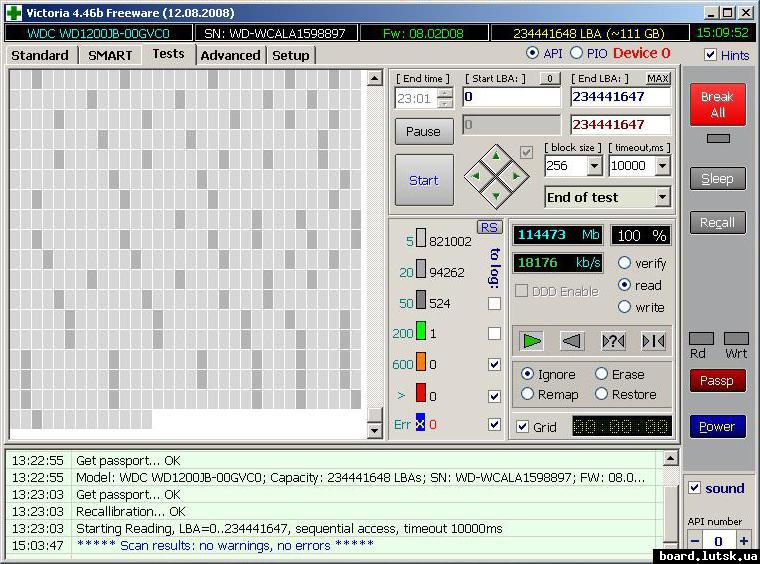Toggle the sound checkbox
Screen dimensions: 760x564
coord(695,488)
